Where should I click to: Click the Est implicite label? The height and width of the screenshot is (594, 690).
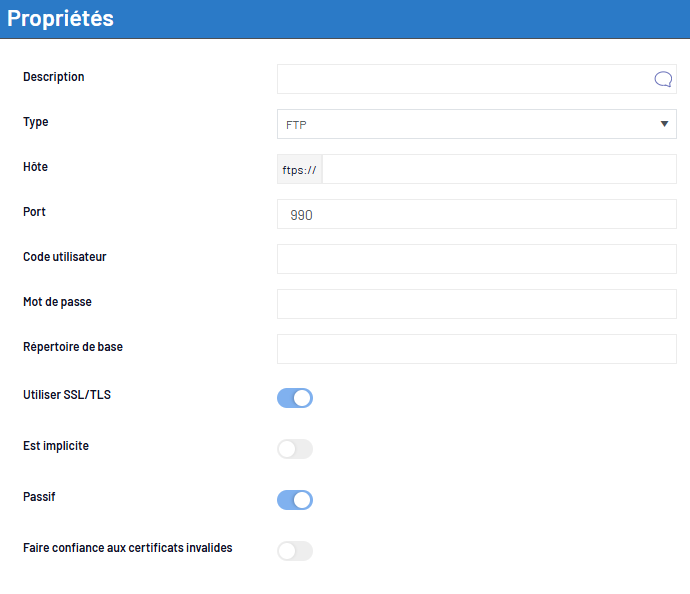[56, 446]
